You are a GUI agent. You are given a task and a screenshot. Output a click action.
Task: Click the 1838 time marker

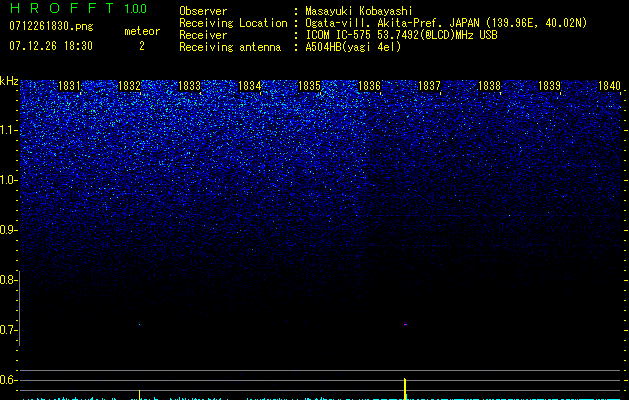pos(489,86)
